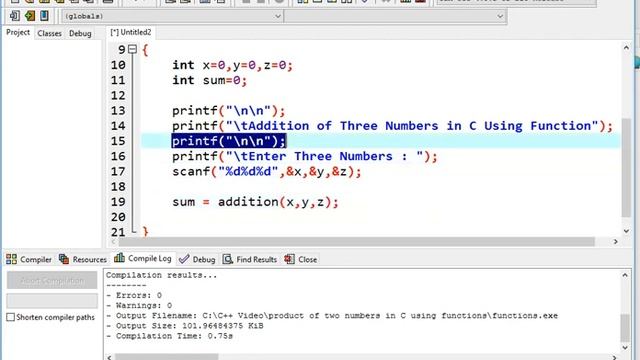Click "Compilation results..." in the log
This screenshot has height=360, width=640.
click(162, 275)
